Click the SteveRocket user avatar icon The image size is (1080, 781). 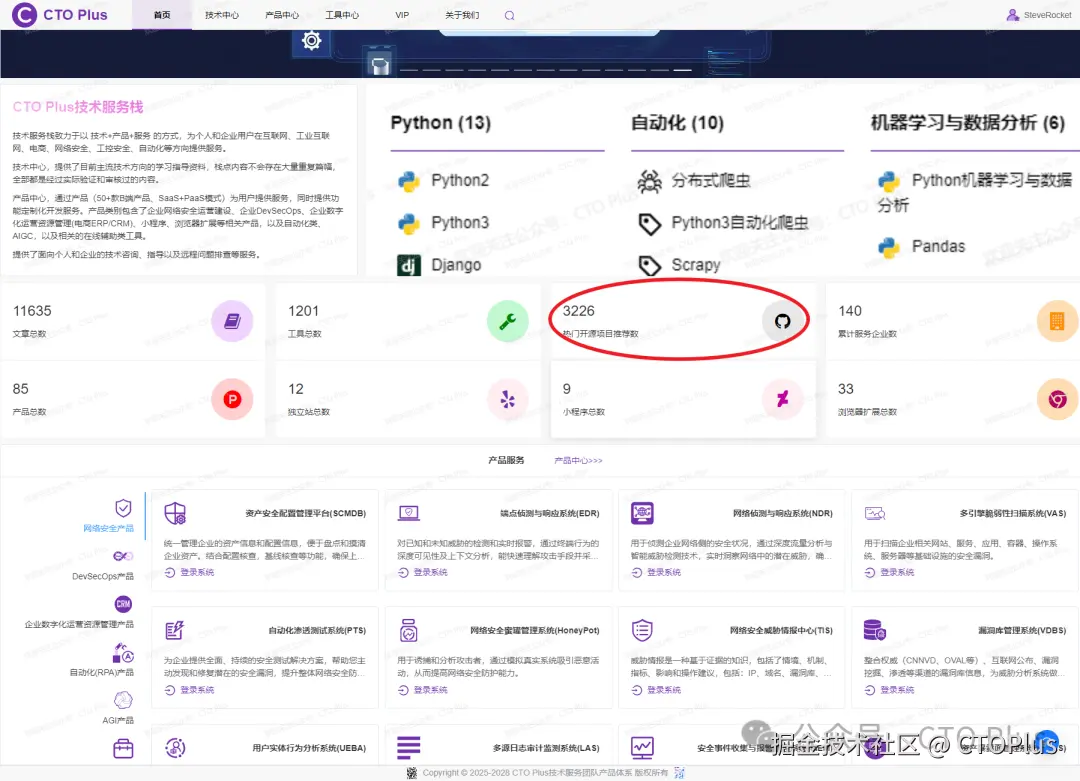[1012, 14]
